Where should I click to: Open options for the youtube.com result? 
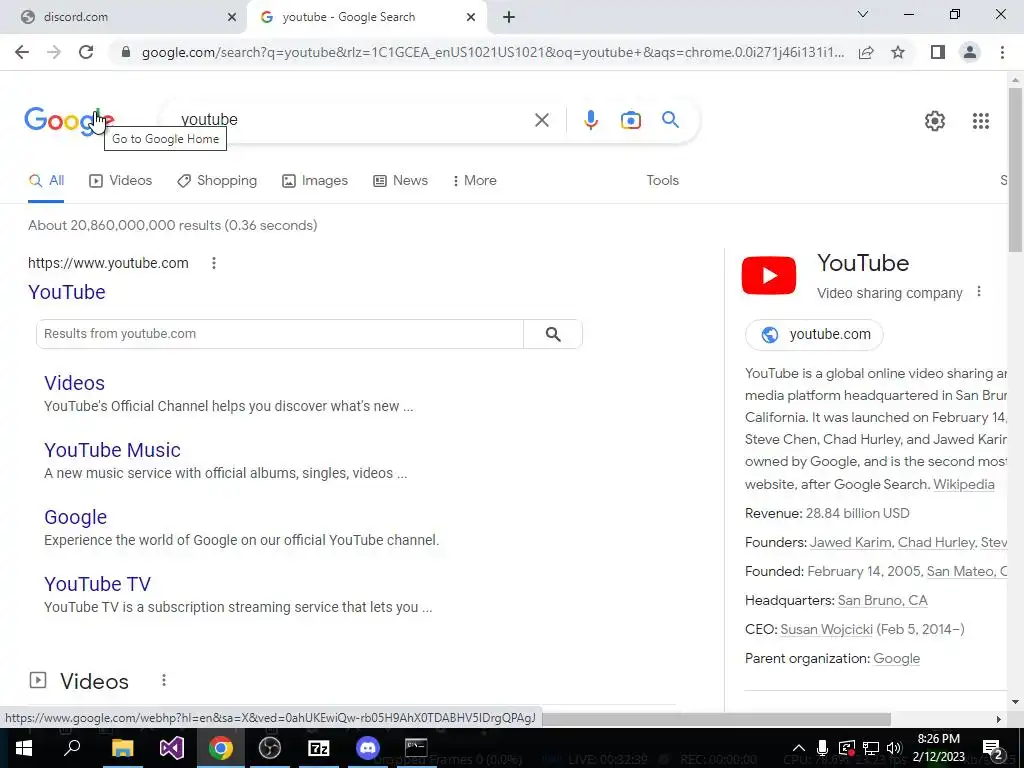click(x=214, y=263)
